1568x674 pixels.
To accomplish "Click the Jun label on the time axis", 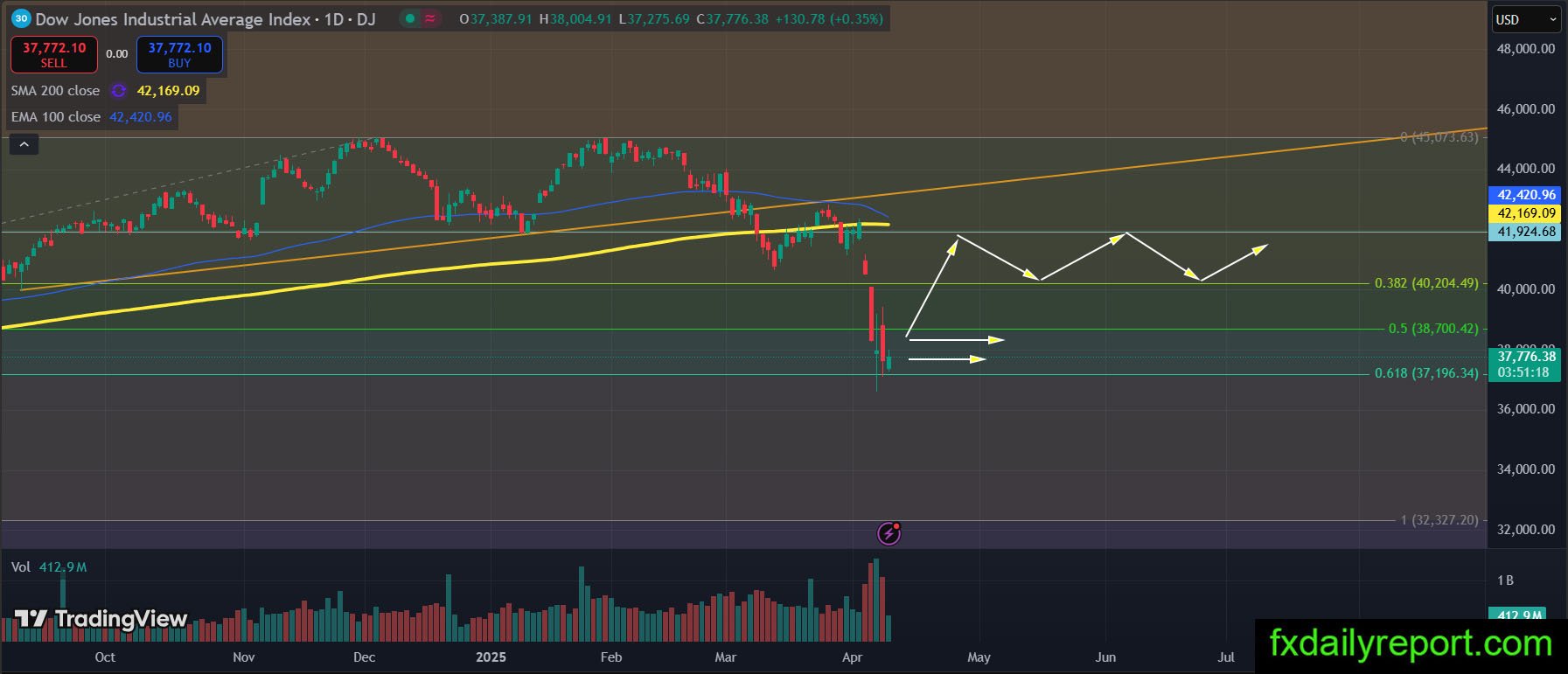I will (1105, 657).
